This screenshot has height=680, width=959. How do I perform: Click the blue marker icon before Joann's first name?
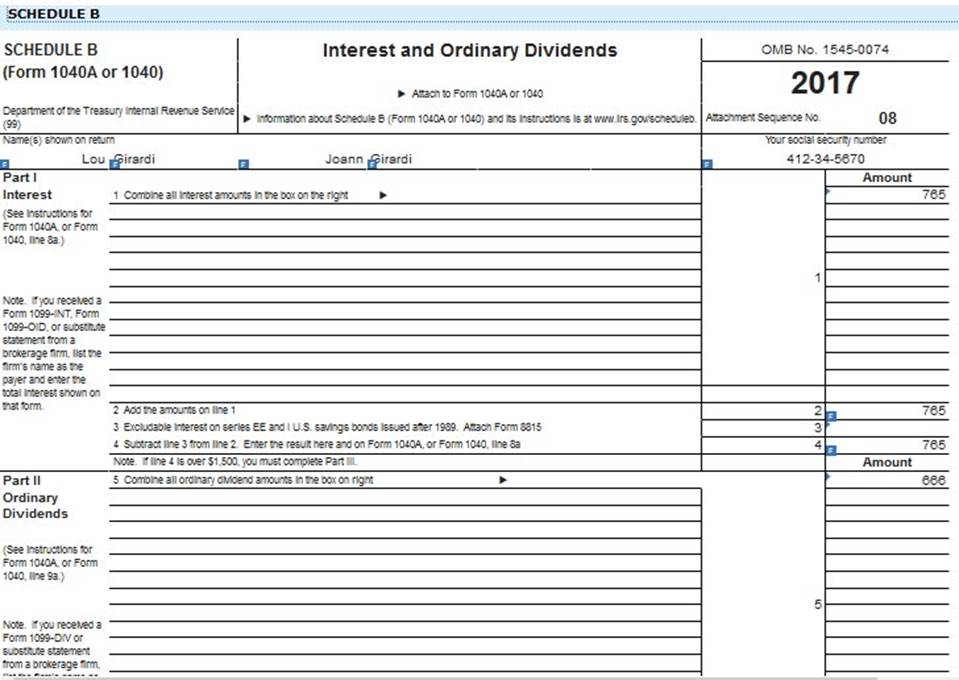point(243,163)
